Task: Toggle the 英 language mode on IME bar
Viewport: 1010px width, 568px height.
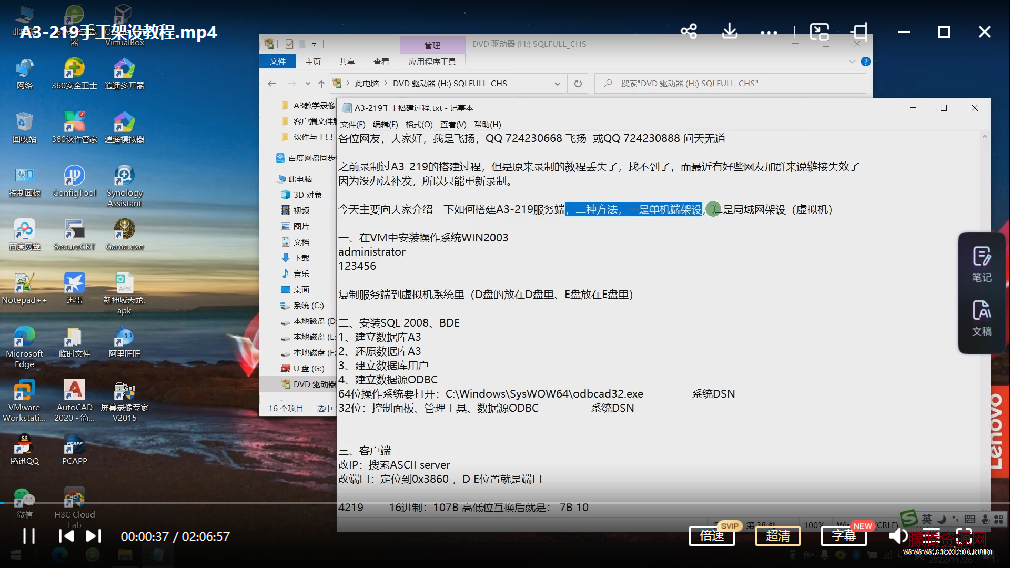Action: click(927, 519)
